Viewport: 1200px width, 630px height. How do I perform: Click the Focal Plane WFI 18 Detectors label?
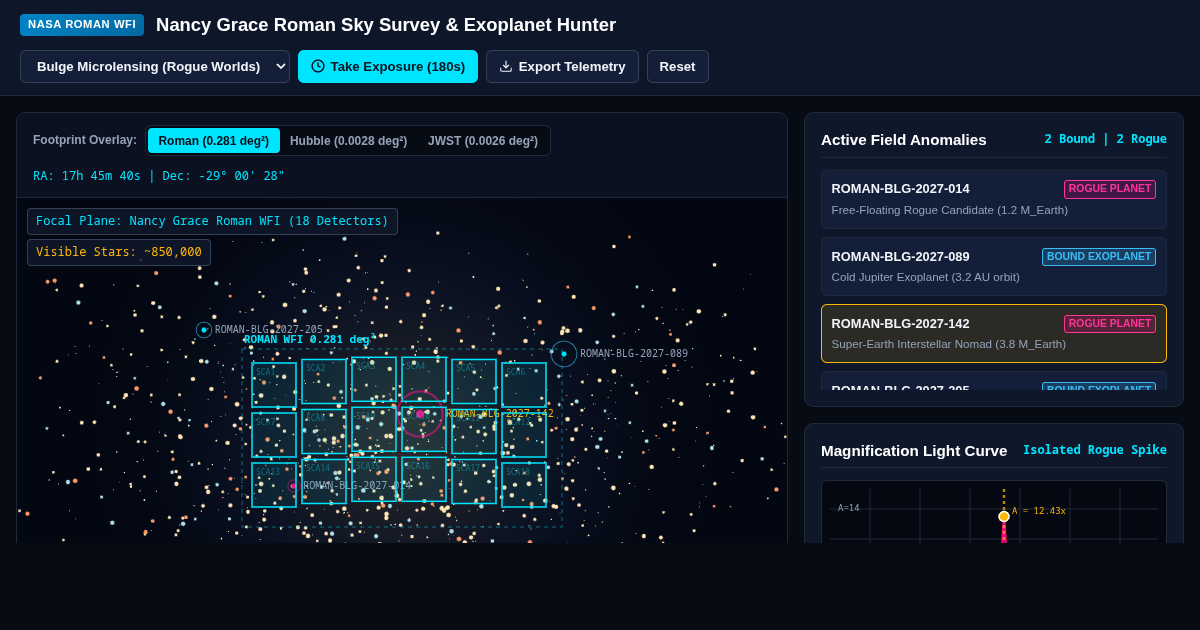click(x=212, y=221)
